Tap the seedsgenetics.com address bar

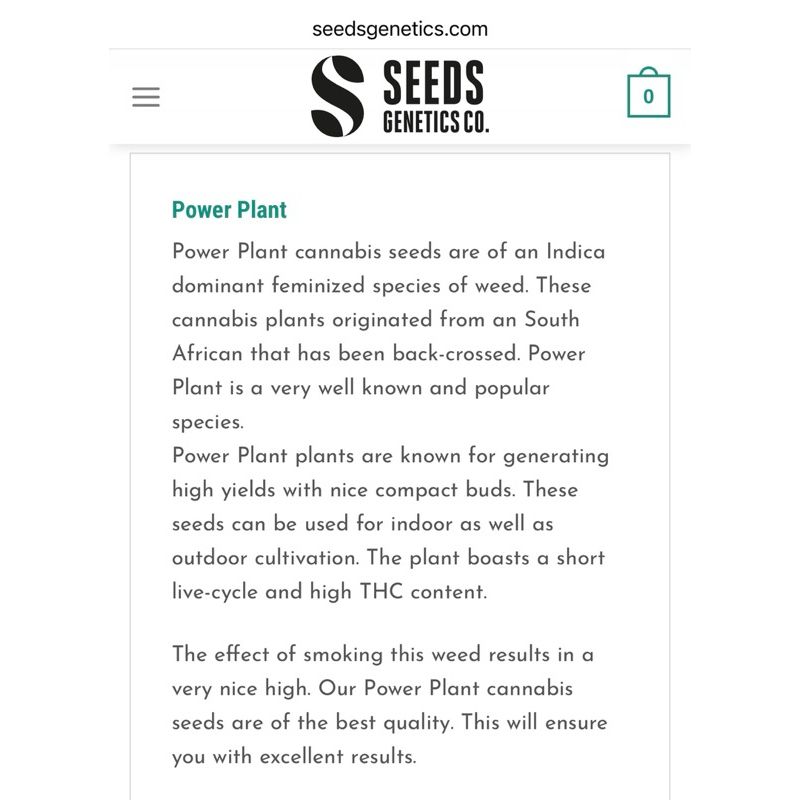(400, 28)
